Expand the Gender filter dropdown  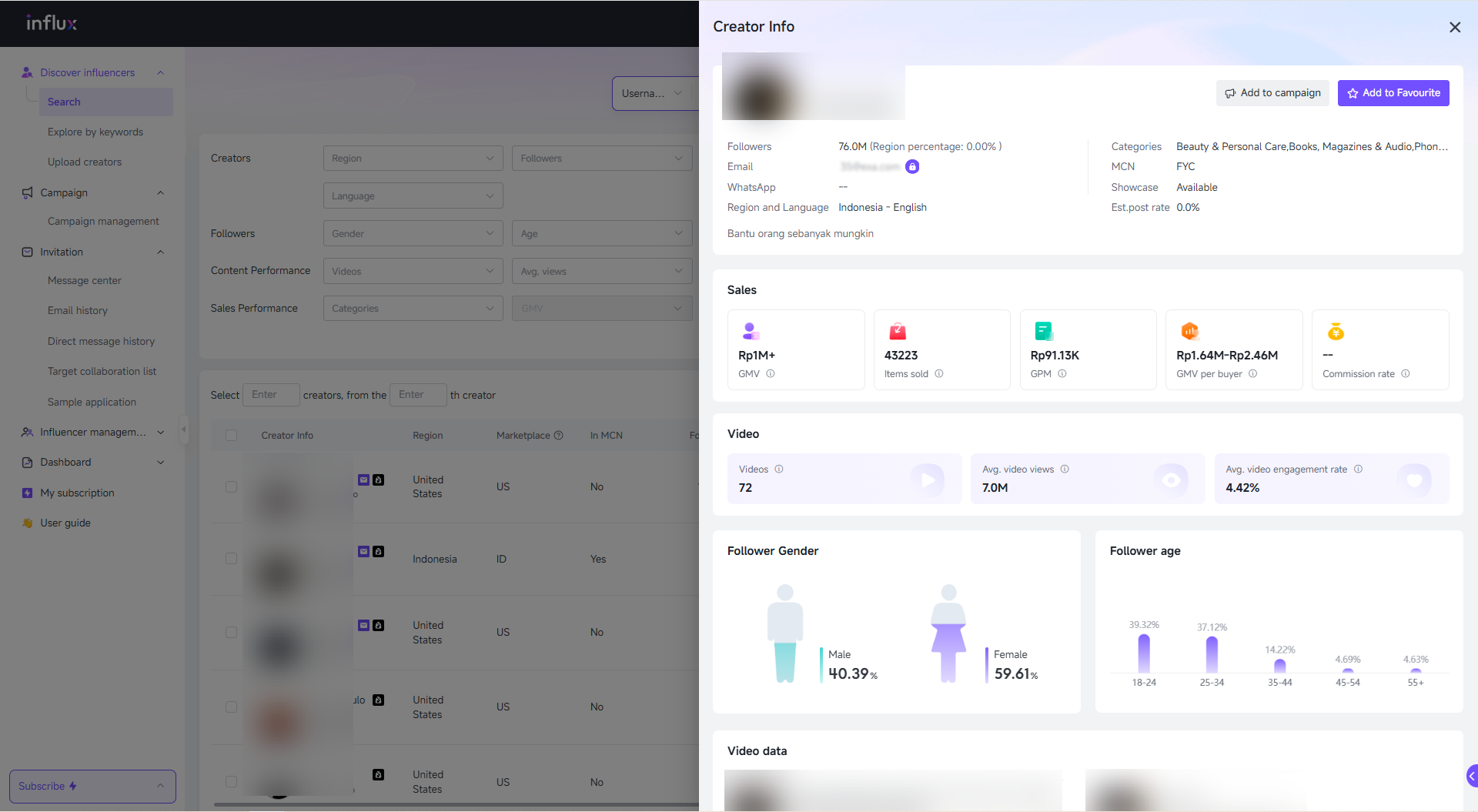coord(413,234)
